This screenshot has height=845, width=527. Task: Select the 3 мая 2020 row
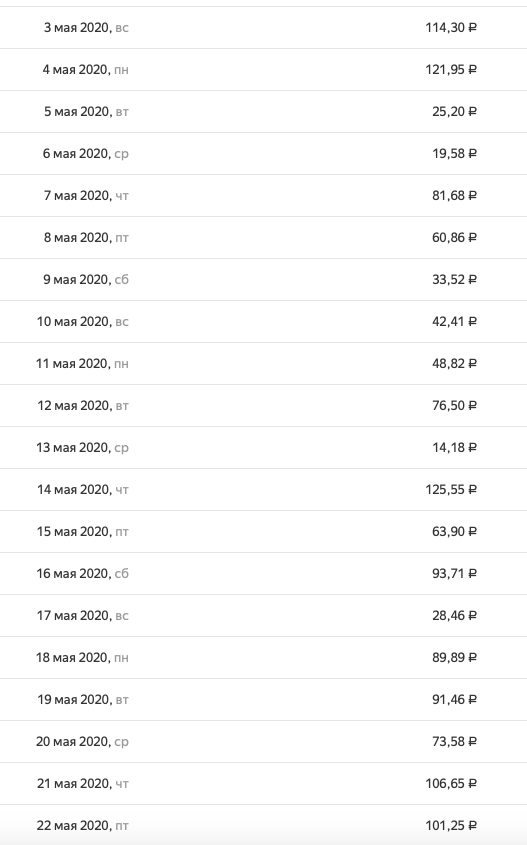point(264,27)
